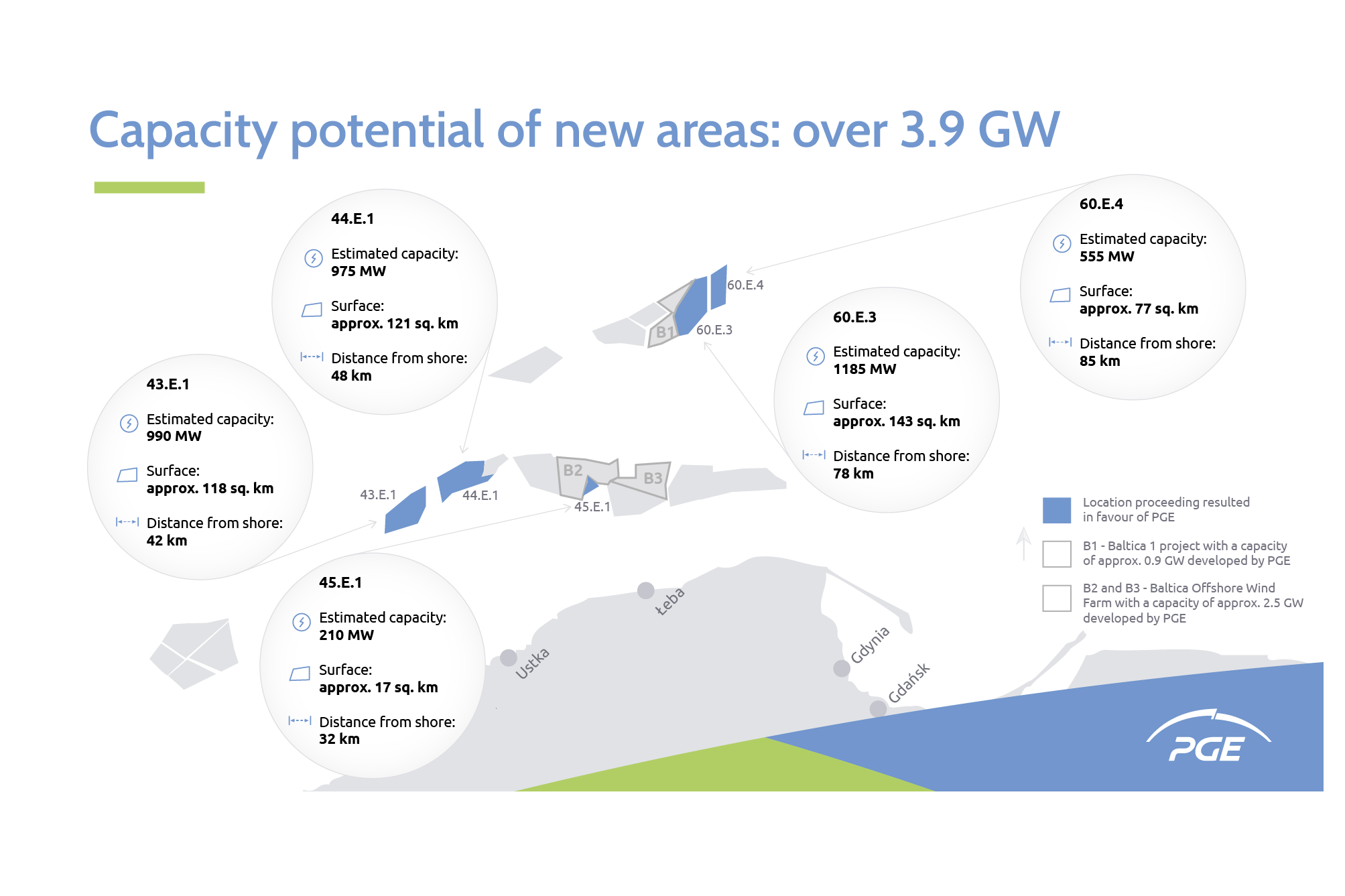This screenshot has height=896, width=1345.
Task: Click the lightning capacity icon in 45.E.1 bubble
Action: [302, 622]
